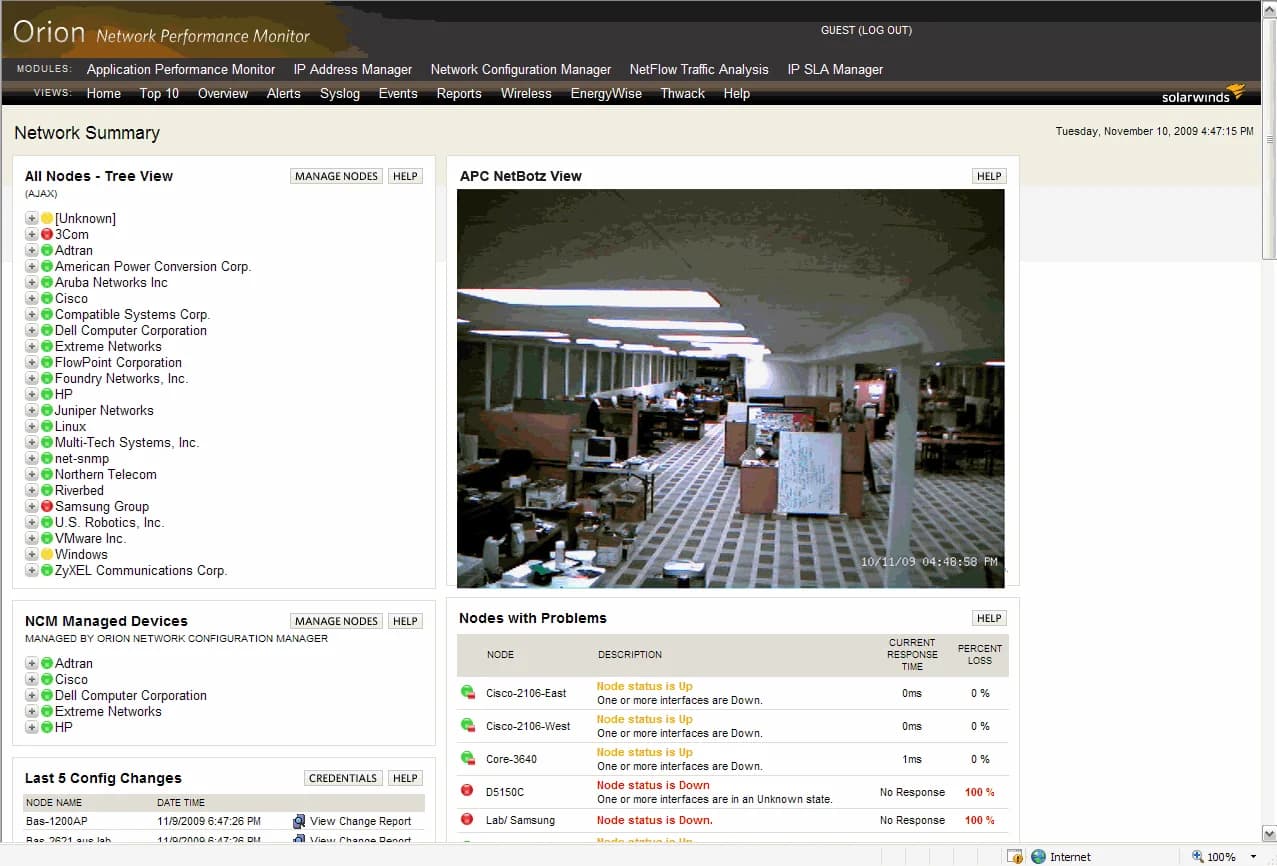The image size is (1277, 866).
Task: Open View Change Report for Bas-1200AP
Action: (361, 821)
